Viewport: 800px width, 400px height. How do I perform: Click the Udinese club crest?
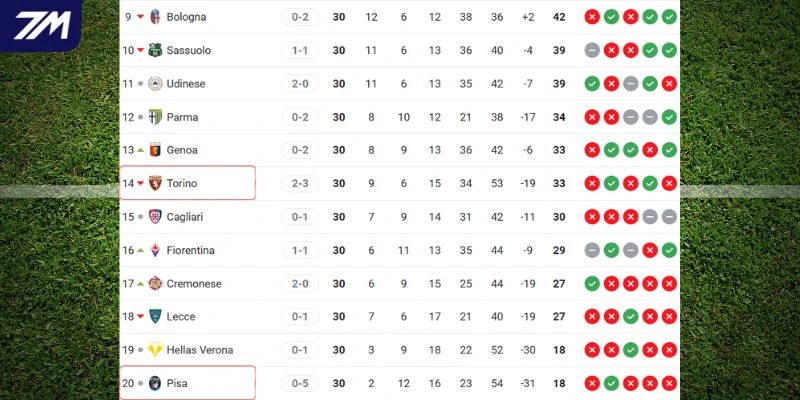coord(155,84)
